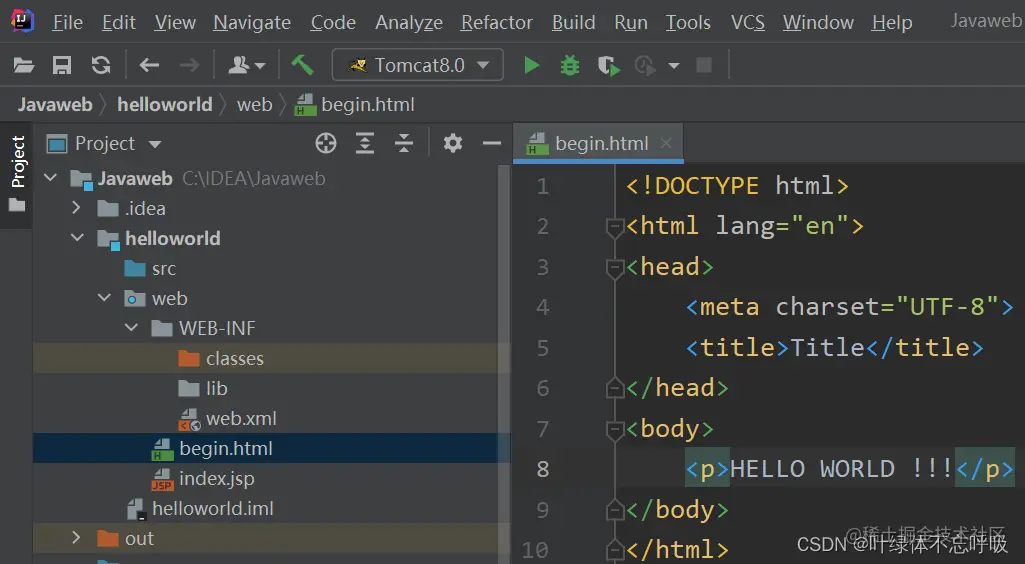
Task: Click the begin.html breadcrumb
Action: click(355, 105)
